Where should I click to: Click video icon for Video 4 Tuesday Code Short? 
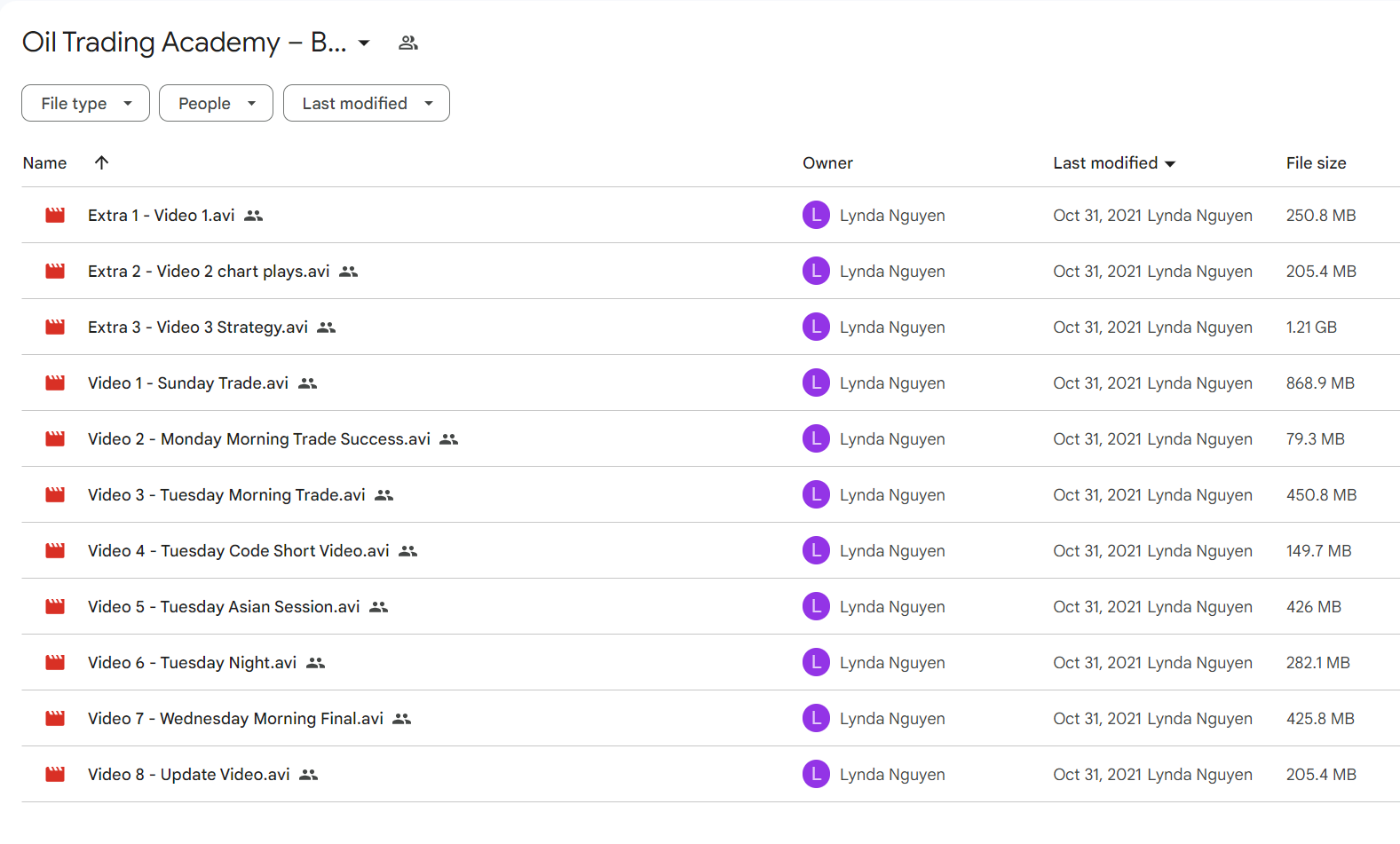coord(55,550)
